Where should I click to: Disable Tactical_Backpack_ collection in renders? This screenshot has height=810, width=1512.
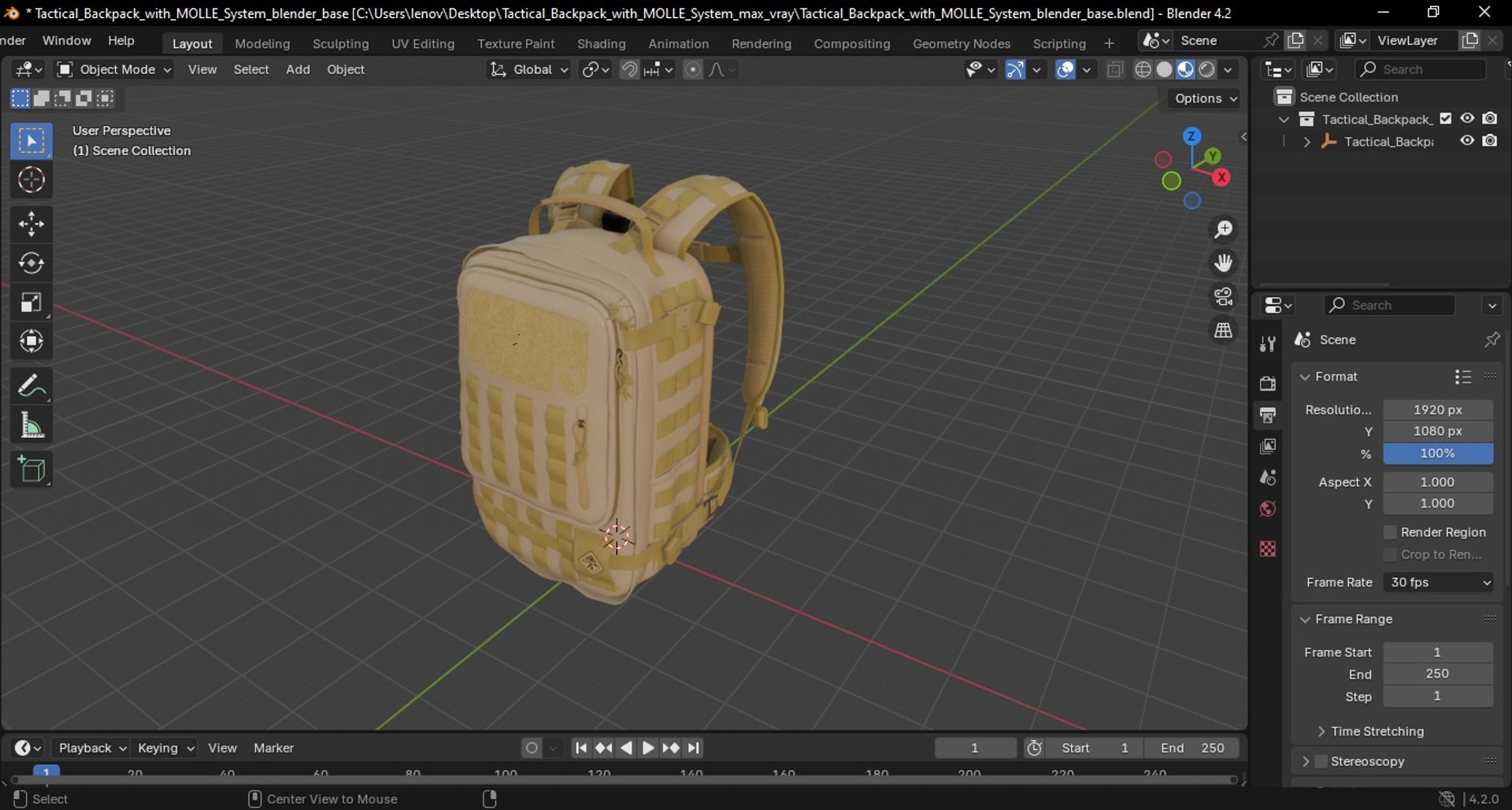pos(1490,118)
